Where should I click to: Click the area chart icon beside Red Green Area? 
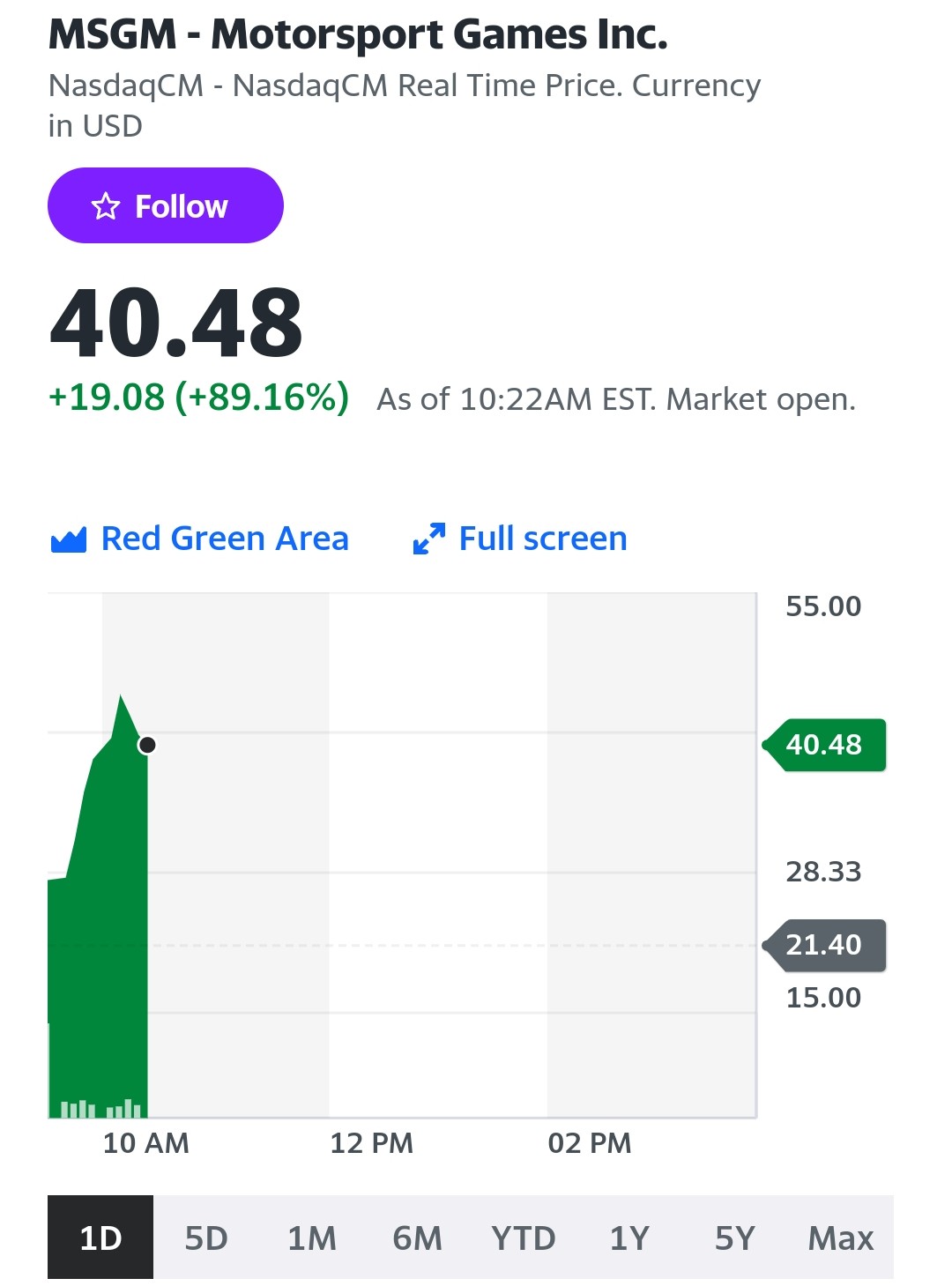click(x=69, y=539)
